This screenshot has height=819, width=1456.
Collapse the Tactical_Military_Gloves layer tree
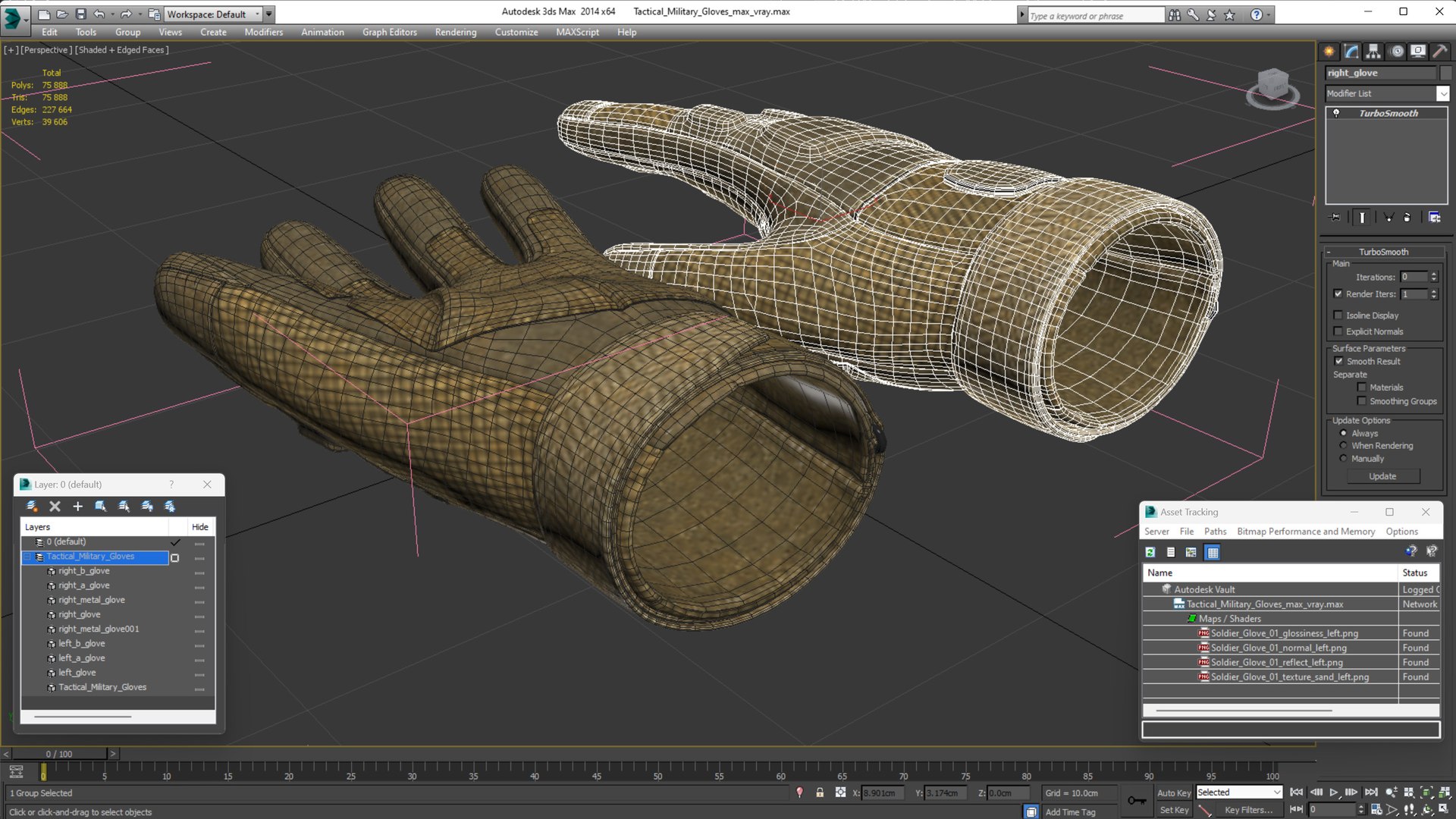click(x=27, y=557)
